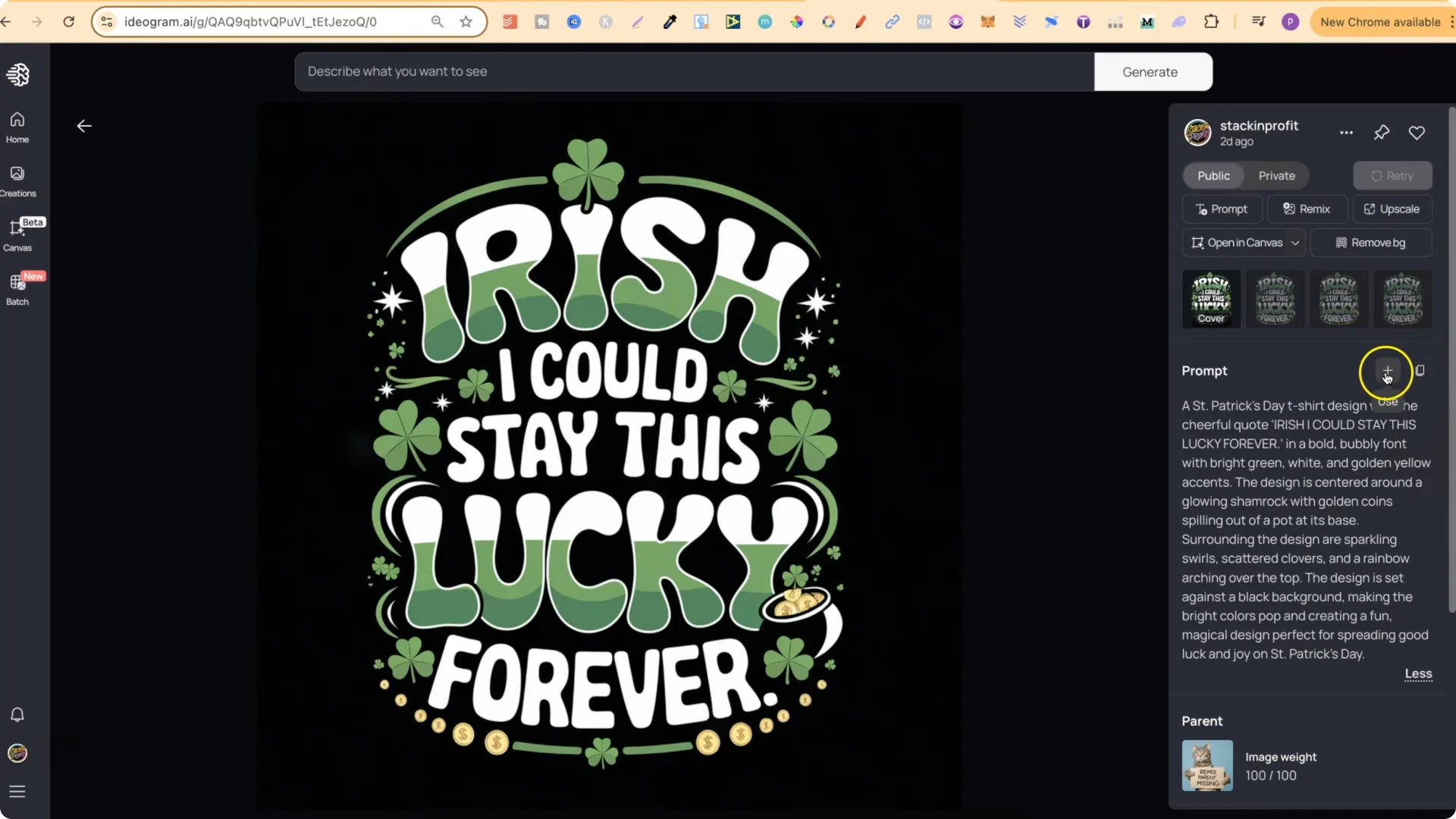The image size is (1456, 819).
Task: Open your profile avatar menu
Action: [17, 753]
